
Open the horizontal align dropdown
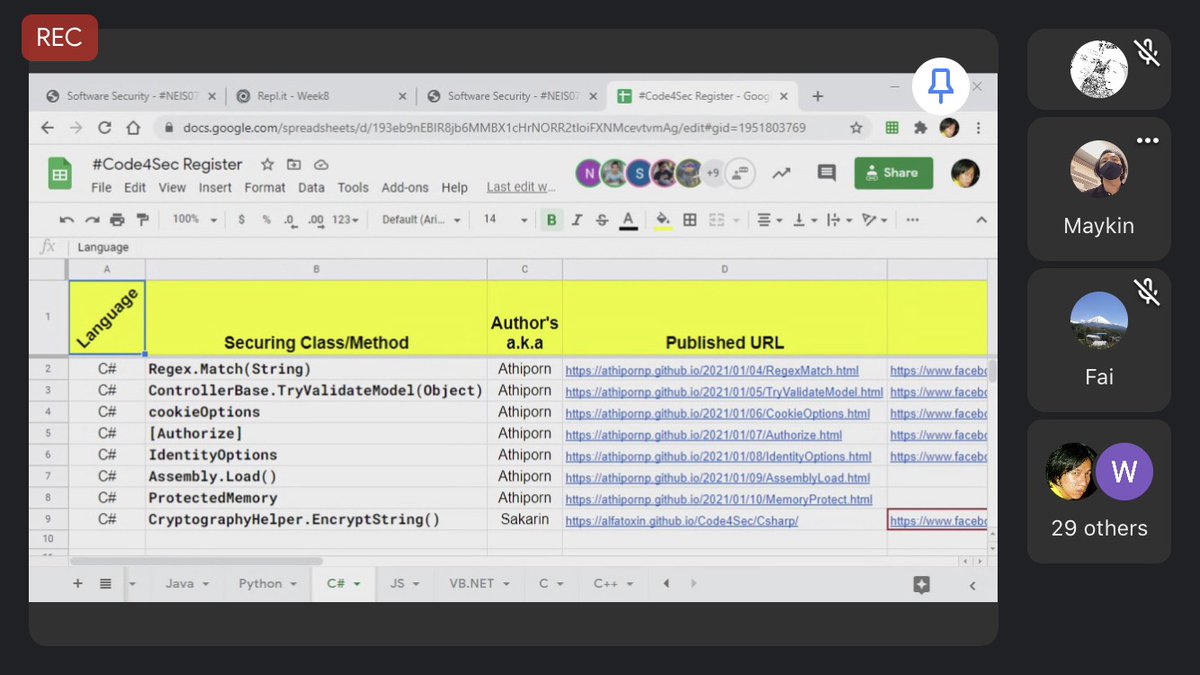[x=769, y=220]
